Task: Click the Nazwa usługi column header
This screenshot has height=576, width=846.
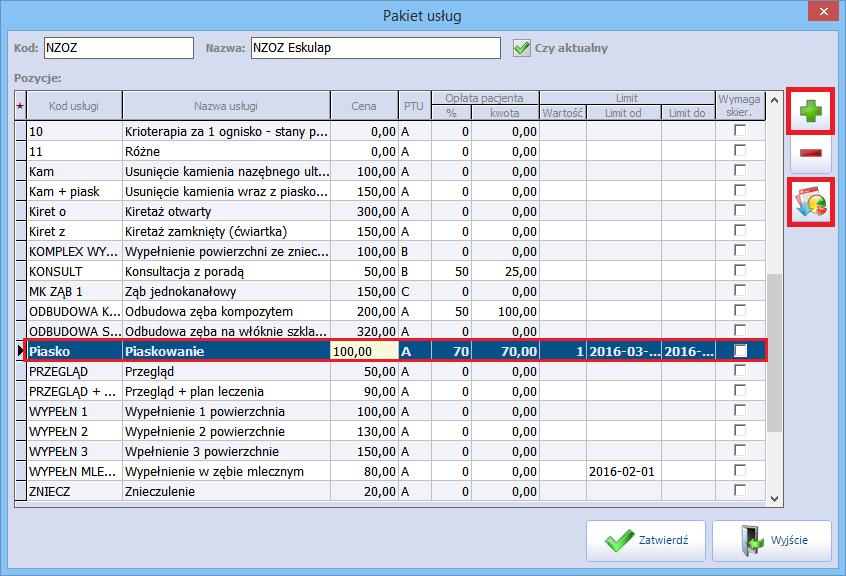Action: click(x=226, y=106)
